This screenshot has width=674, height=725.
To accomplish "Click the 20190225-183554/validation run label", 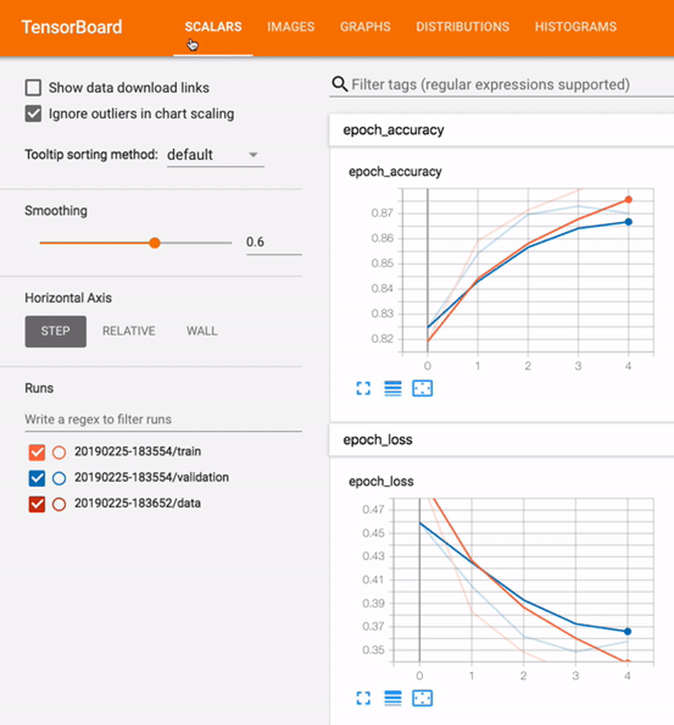I will click(x=152, y=477).
